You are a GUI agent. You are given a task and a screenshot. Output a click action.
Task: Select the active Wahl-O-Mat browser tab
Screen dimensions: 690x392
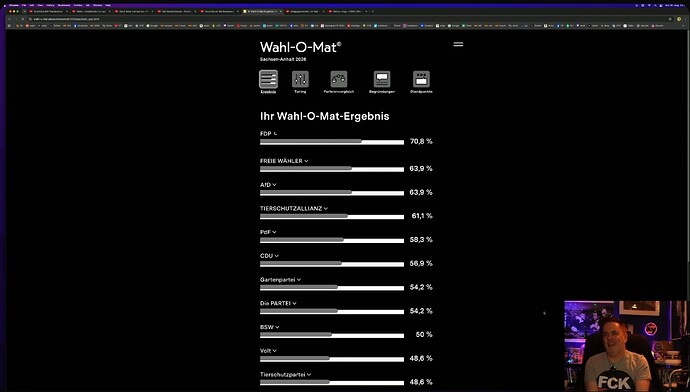[x=263, y=11]
